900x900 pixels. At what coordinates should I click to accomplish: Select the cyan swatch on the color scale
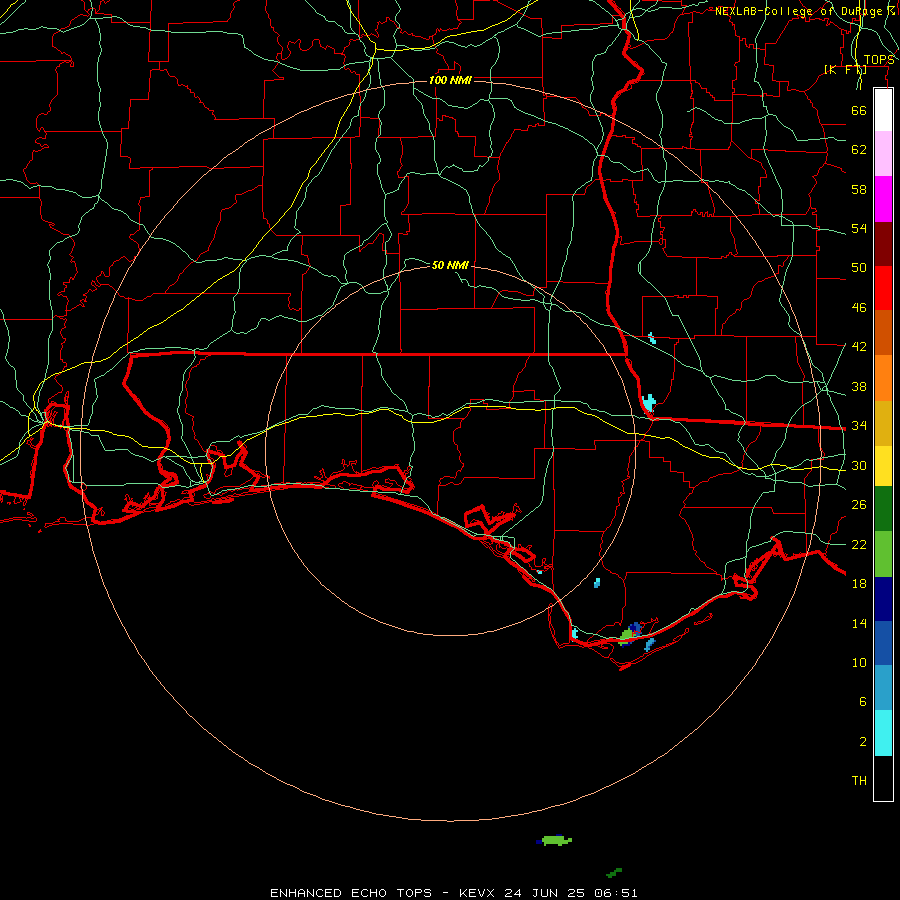coord(883,733)
